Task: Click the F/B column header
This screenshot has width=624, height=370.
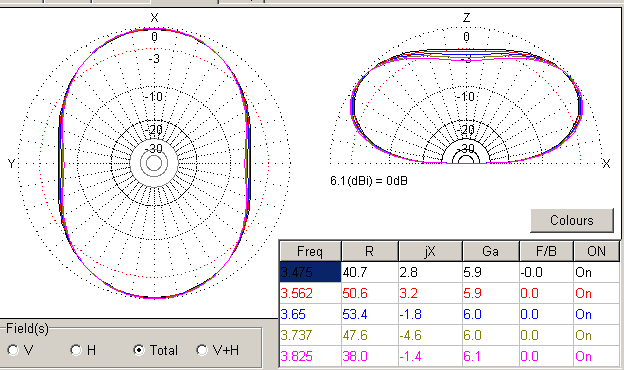Action: [x=546, y=251]
